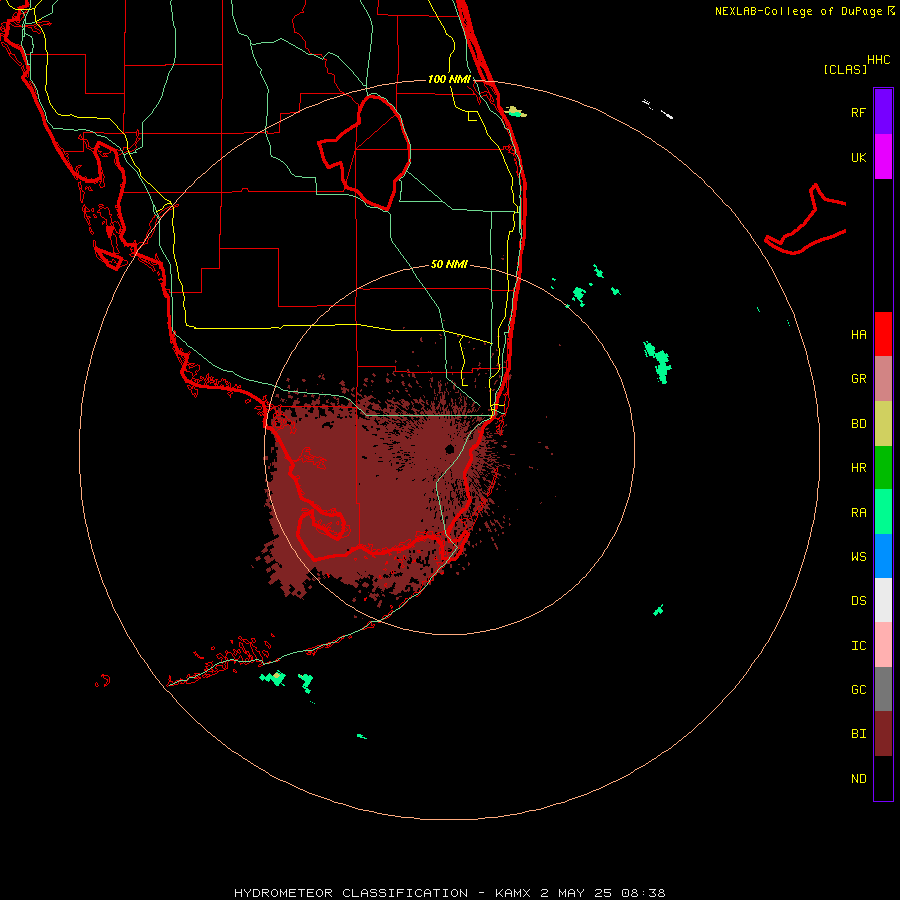Click the Bahamas island outline on the map's east edge

[805, 220]
